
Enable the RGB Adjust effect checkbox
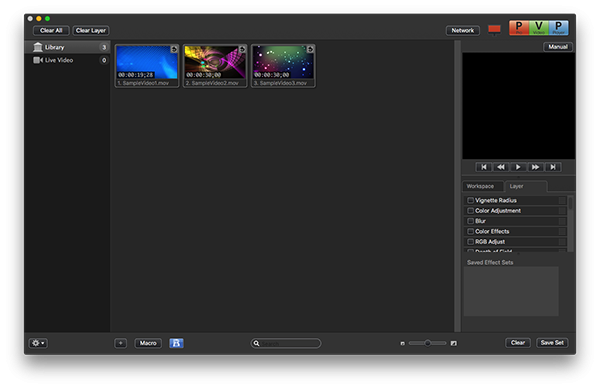pyautogui.click(x=470, y=241)
